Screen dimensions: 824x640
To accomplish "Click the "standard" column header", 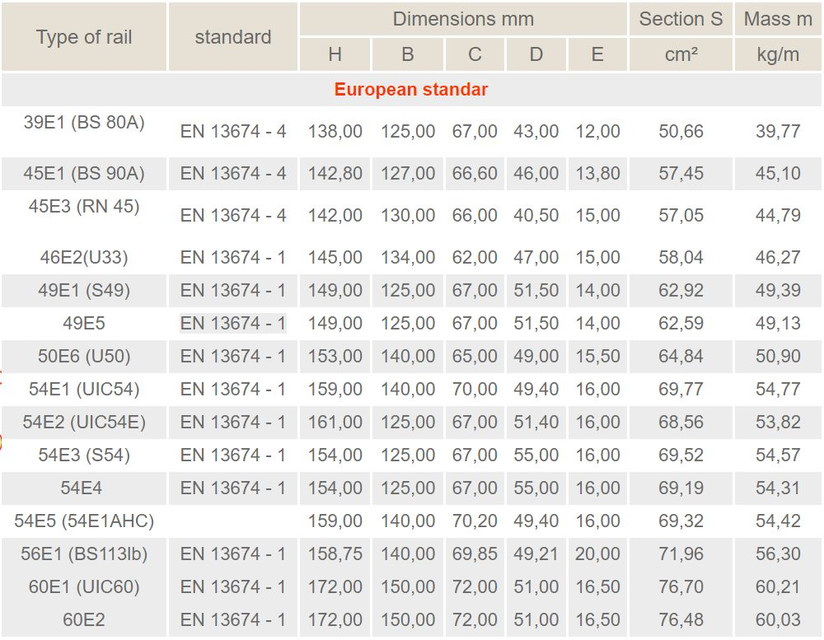I will (x=233, y=37).
